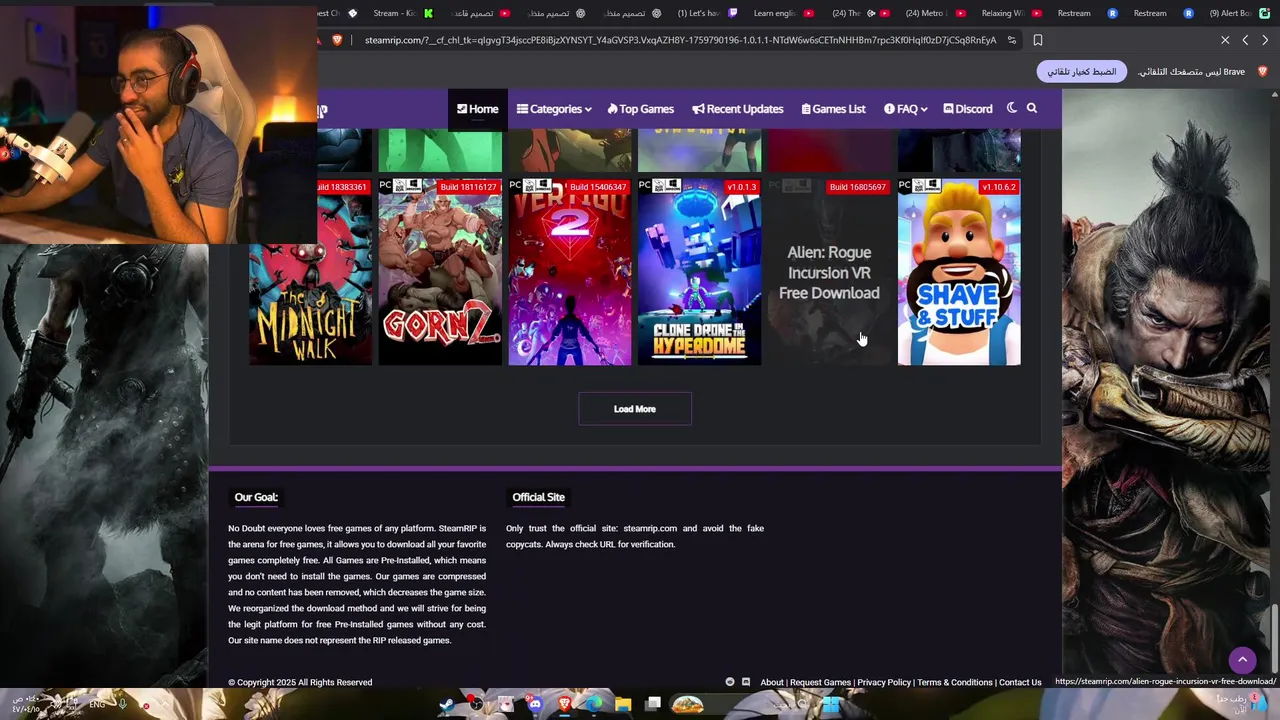
Task: Open Alien: Rogue Incursion VR Free Download
Action: (829, 272)
